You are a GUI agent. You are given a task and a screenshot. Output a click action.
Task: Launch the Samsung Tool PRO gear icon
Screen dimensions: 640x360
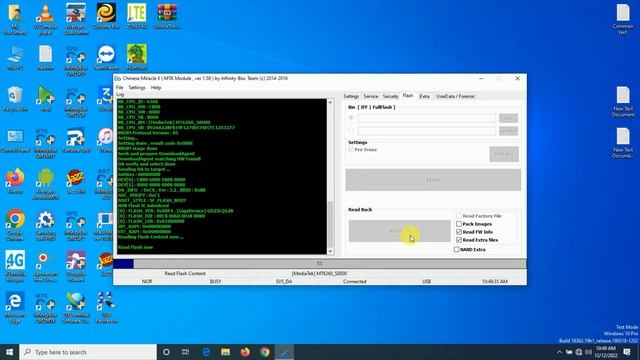[45, 225]
